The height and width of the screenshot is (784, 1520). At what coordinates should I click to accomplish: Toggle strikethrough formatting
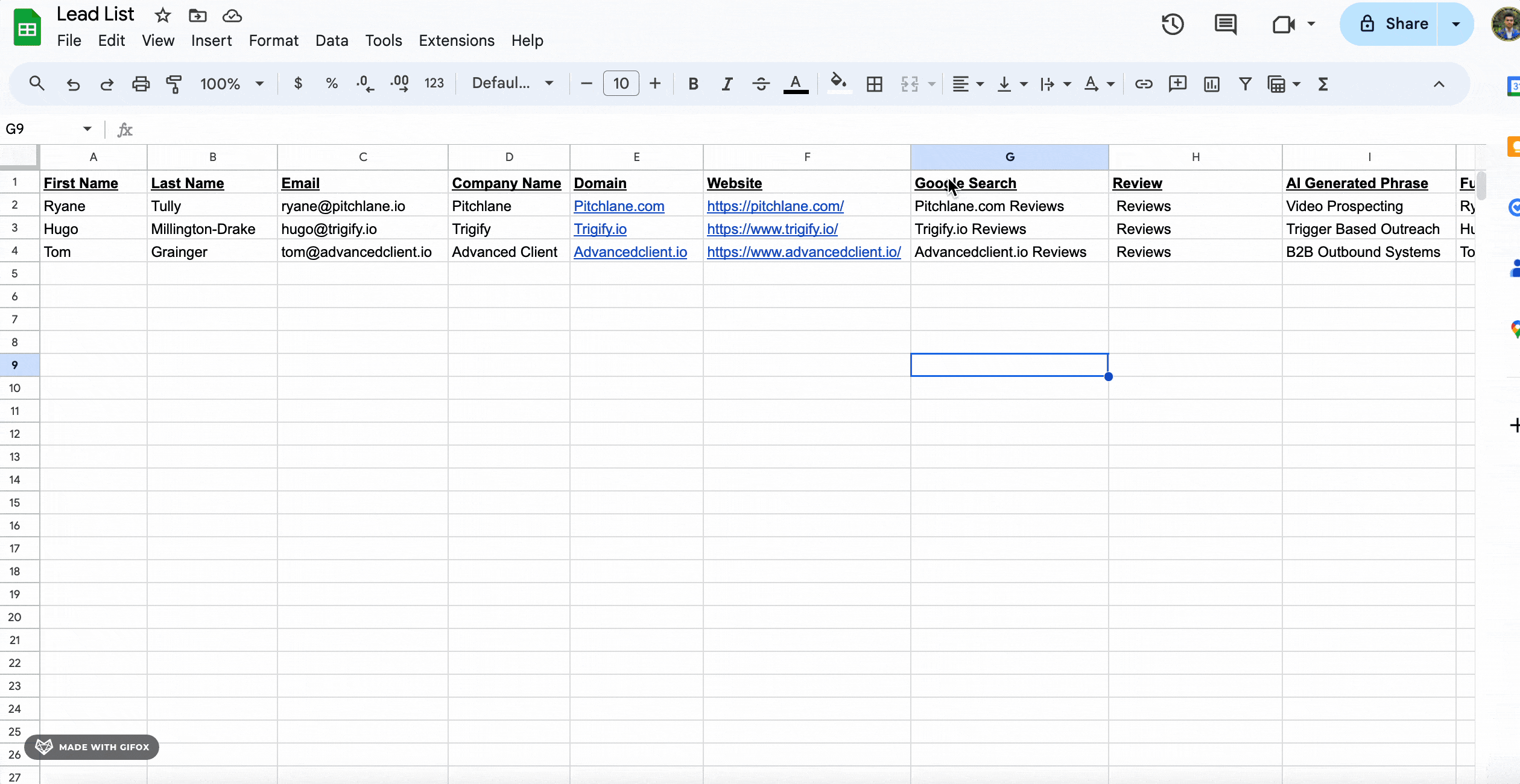[x=761, y=84]
